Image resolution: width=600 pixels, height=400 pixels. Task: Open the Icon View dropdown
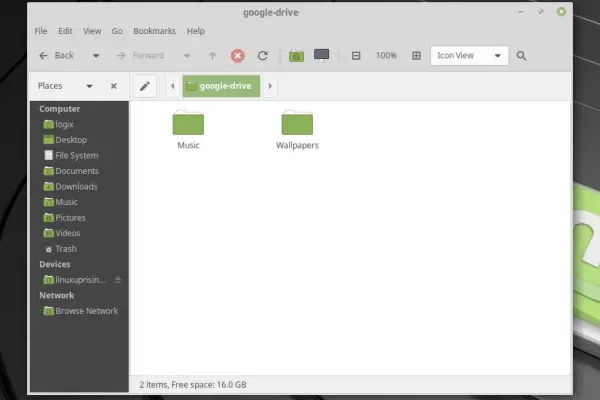click(x=470, y=56)
